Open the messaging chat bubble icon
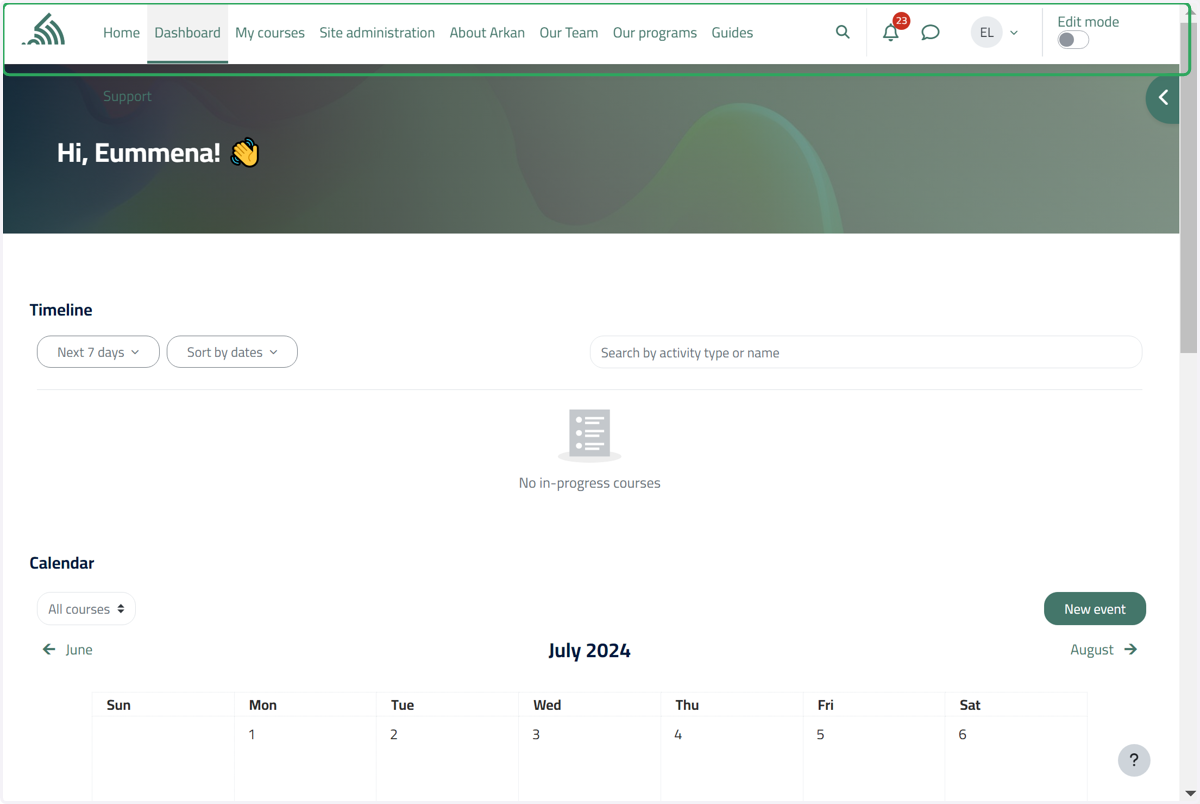Screen dimensions: 1200x804 pyautogui.click(x=930, y=32)
